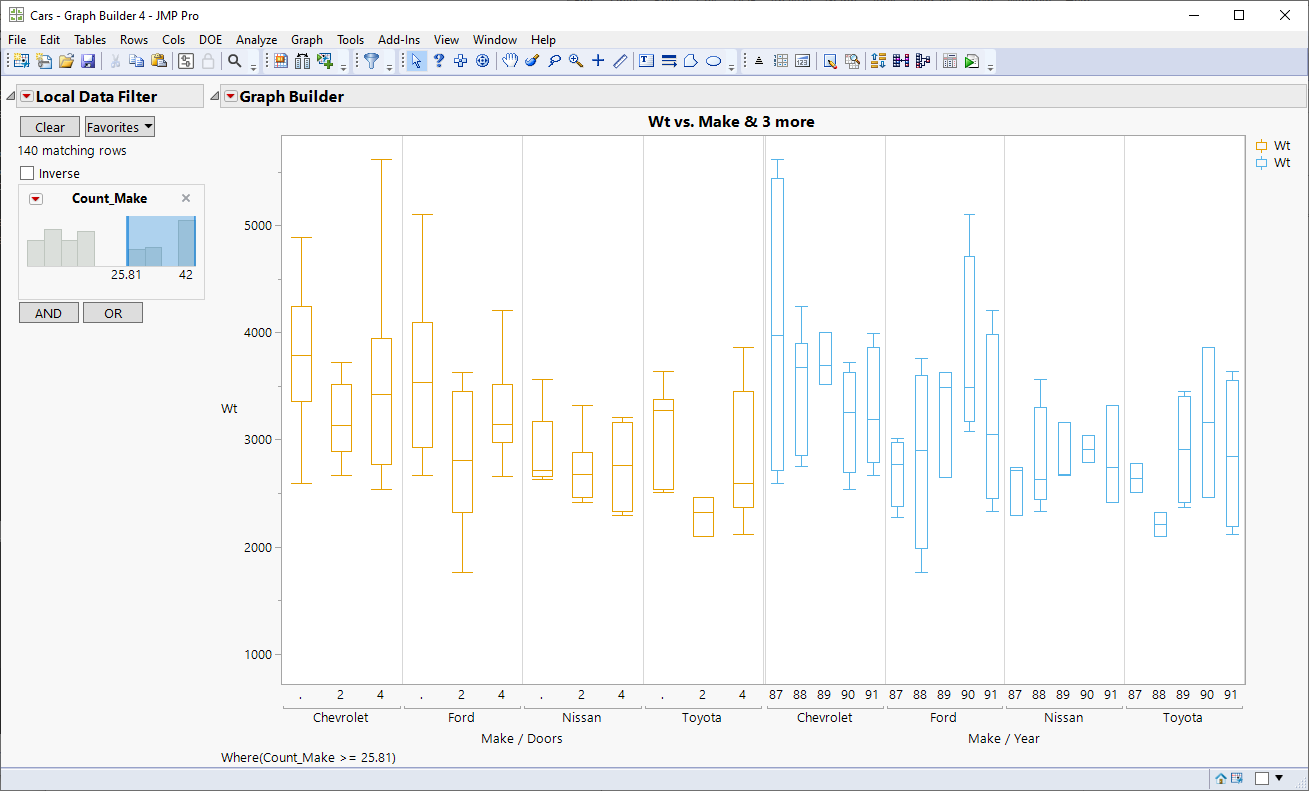This screenshot has height=791, width=1309.
Task: Click the magnifier zoom tool
Action: pyautogui.click(x=575, y=61)
